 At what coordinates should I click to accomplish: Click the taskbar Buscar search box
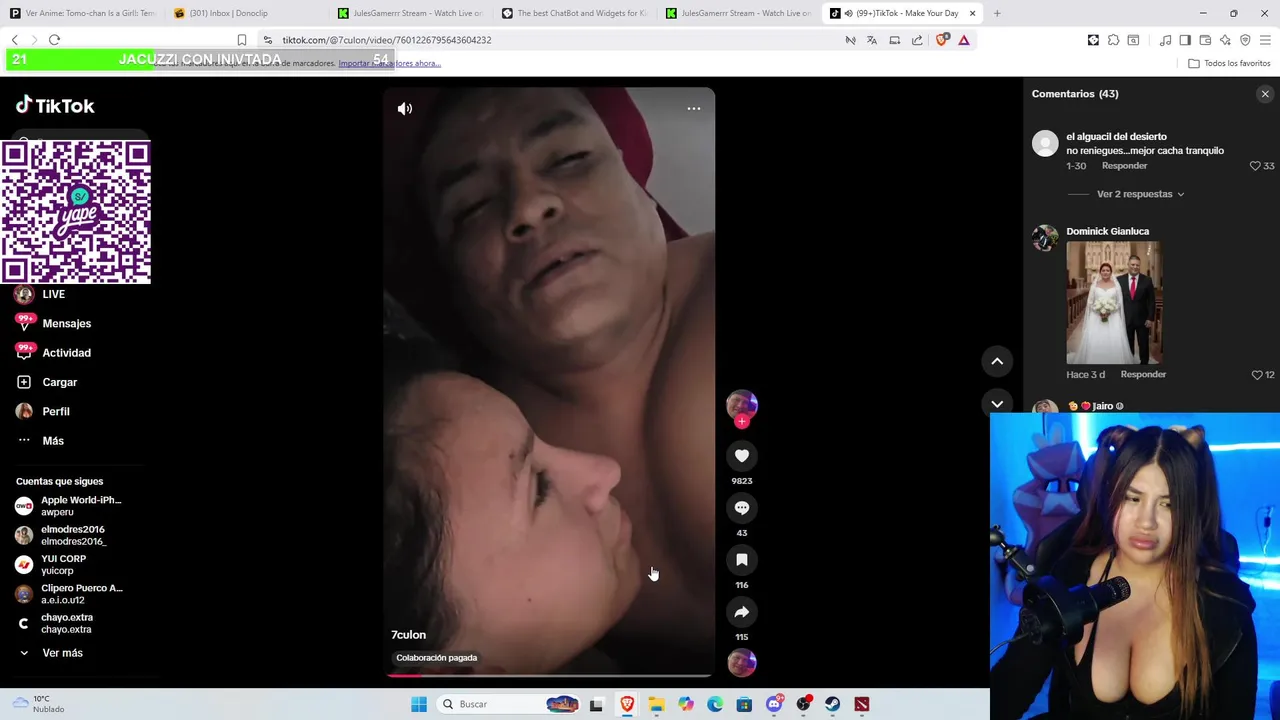pos(510,704)
